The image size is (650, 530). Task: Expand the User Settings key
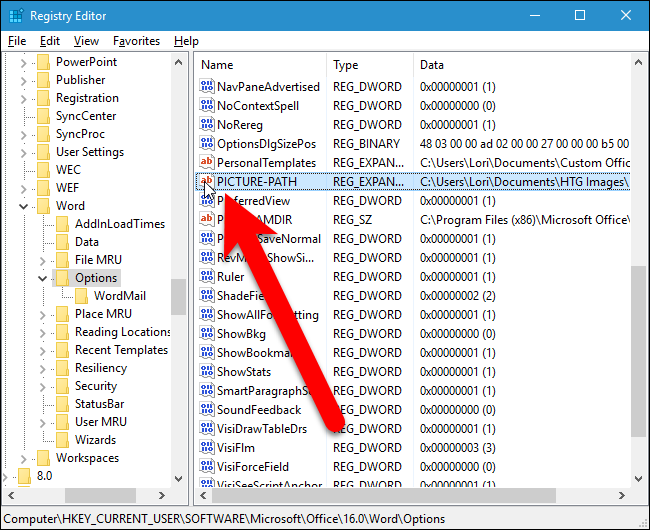pyautogui.click(x=23, y=153)
